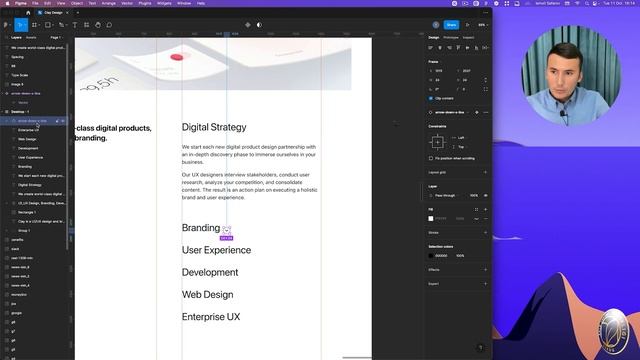Add an export setting with the plus icon

(x=486, y=284)
